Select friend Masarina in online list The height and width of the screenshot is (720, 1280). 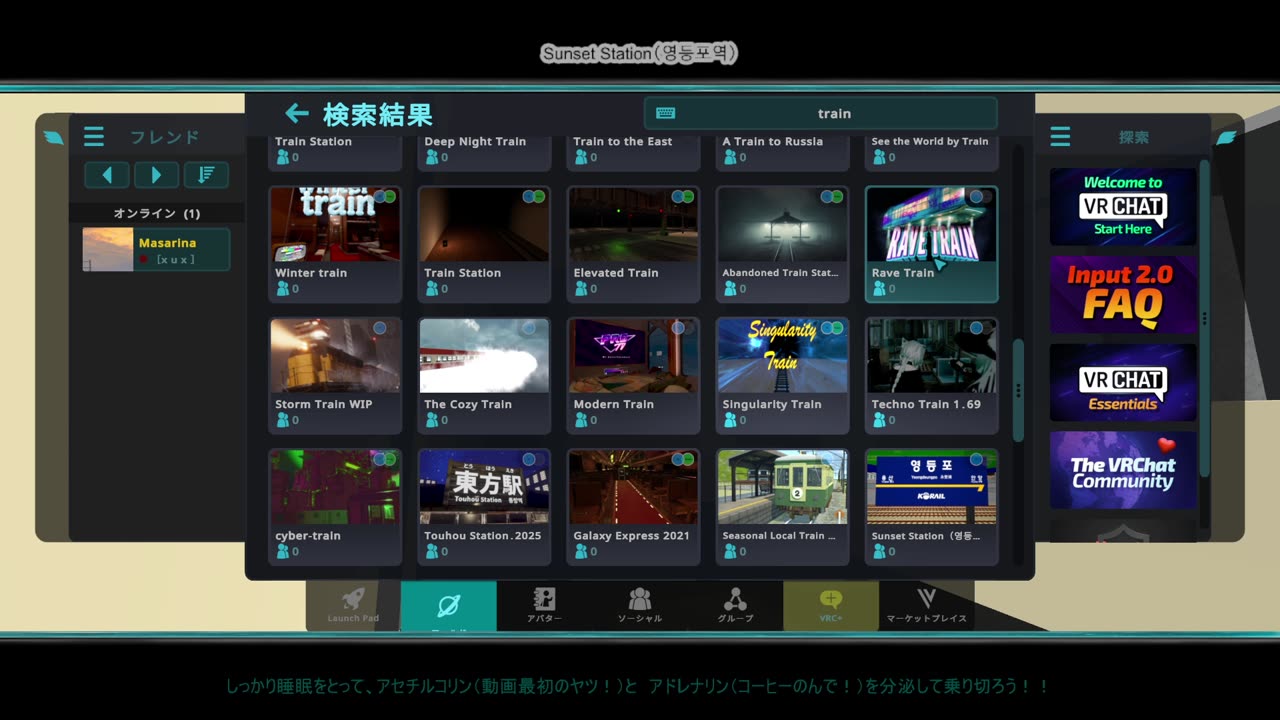(156, 250)
